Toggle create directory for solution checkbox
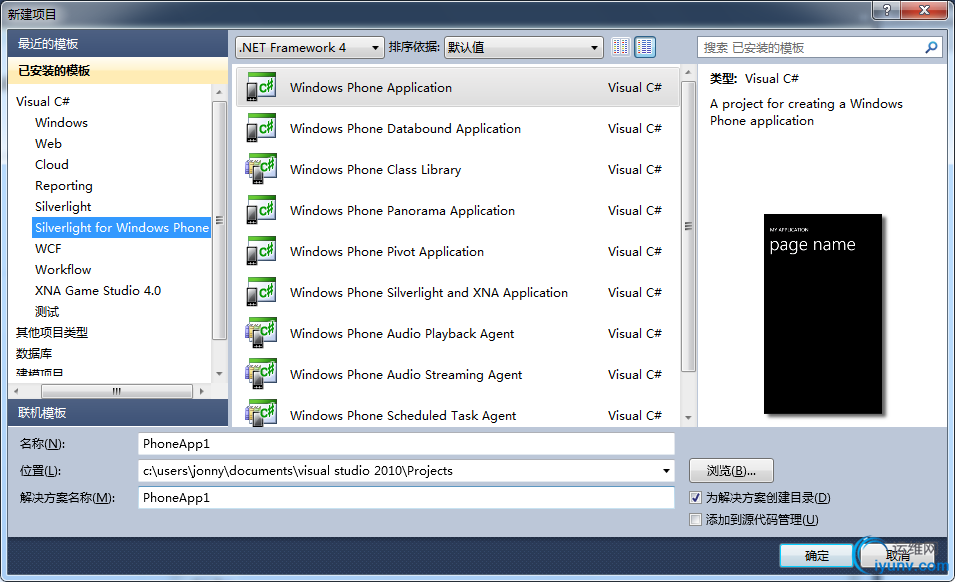The image size is (955, 582). pyautogui.click(x=696, y=497)
